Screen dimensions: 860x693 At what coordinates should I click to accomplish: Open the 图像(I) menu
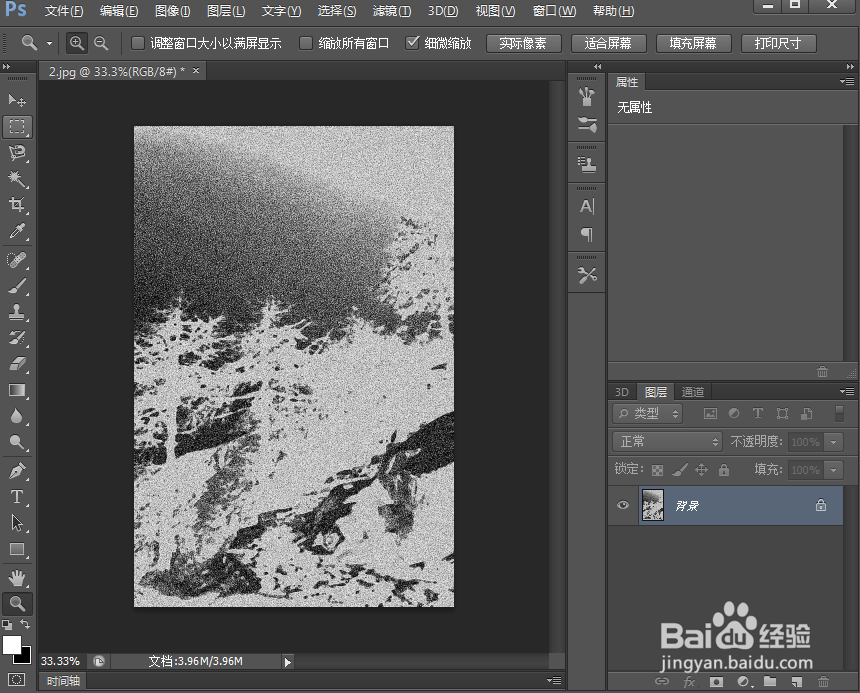point(172,10)
